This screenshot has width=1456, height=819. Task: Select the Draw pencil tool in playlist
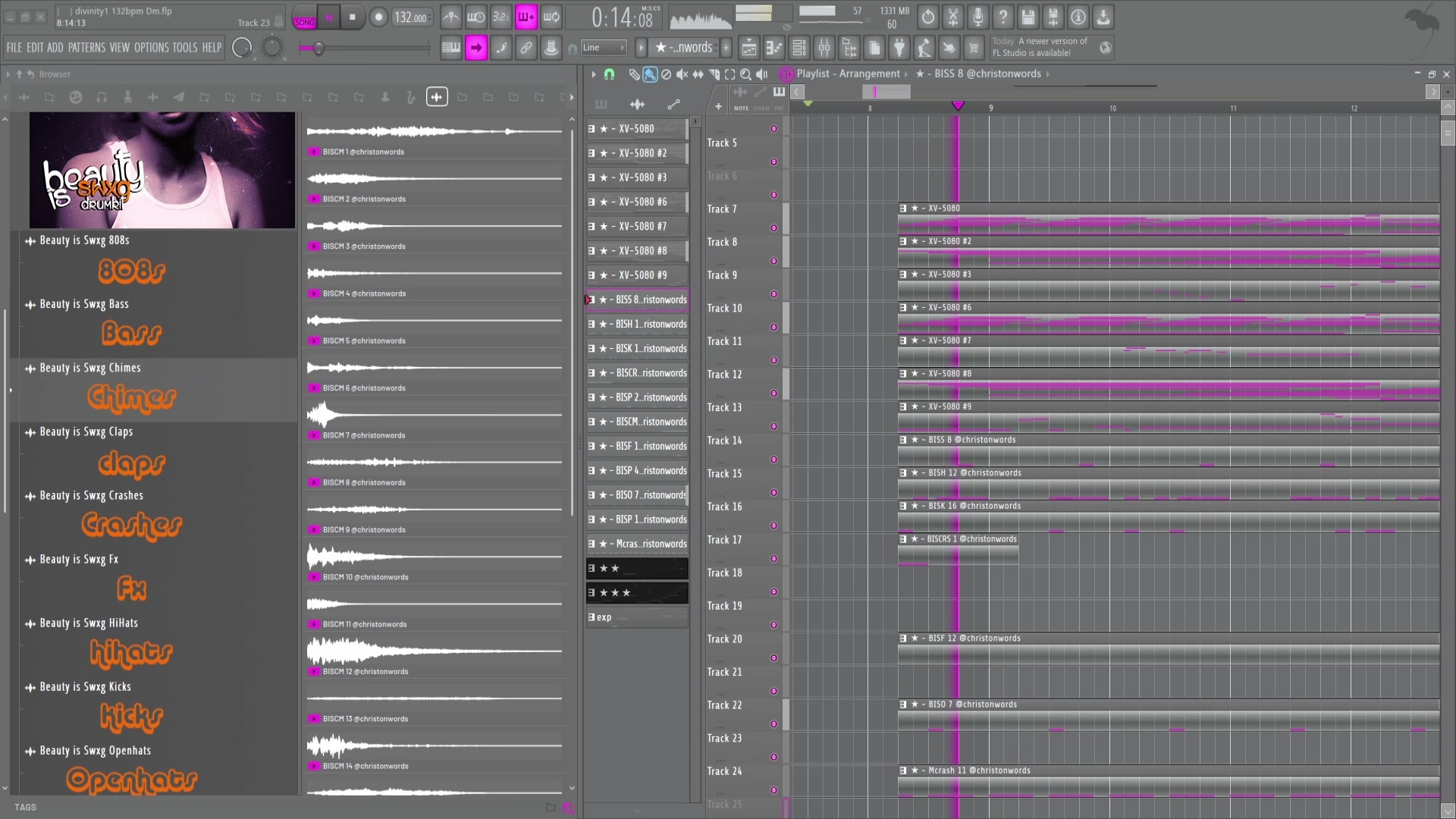click(x=634, y=74)
